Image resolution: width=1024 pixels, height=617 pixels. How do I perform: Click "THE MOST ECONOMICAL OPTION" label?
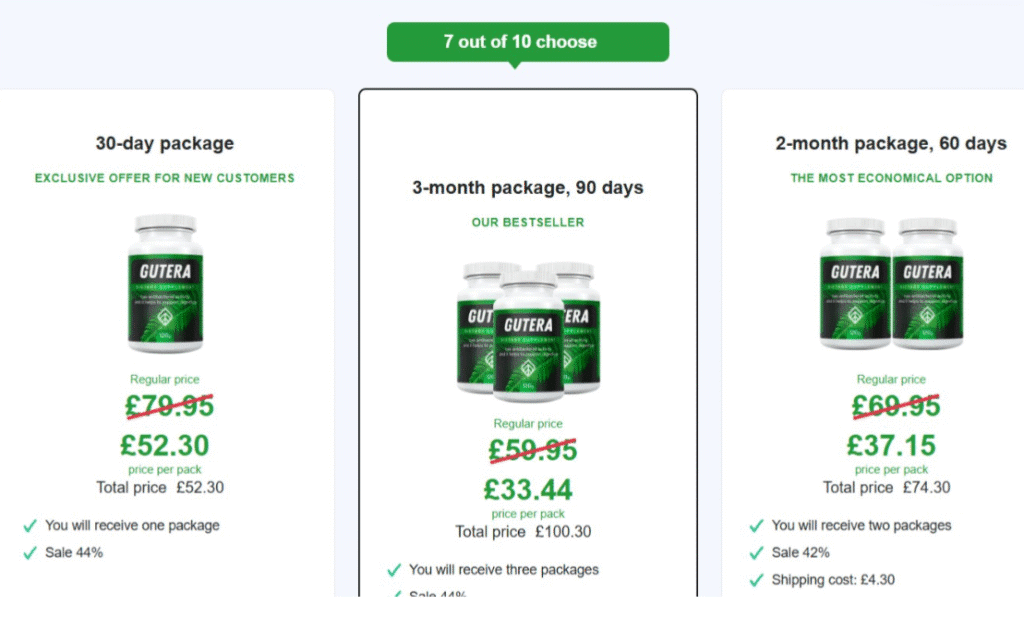coord(890,177)
